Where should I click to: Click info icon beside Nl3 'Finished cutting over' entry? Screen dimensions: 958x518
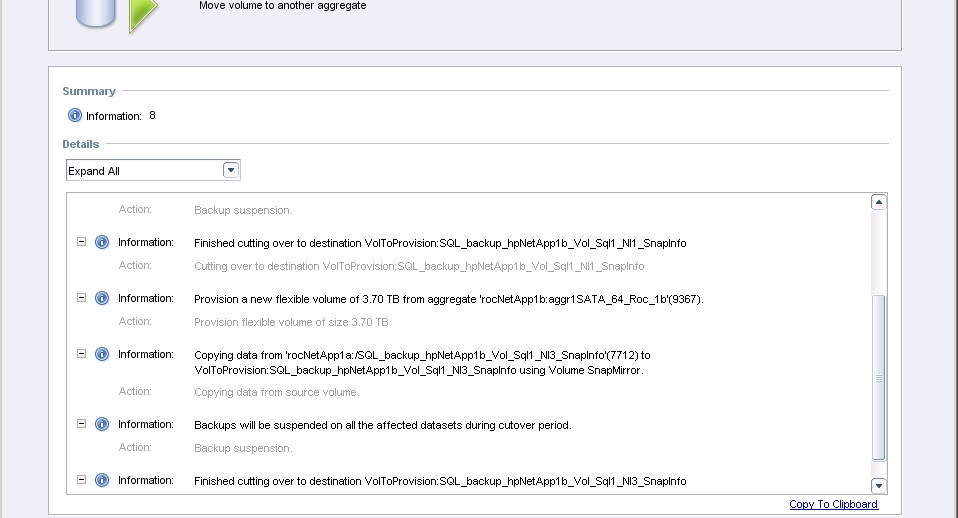[x=102, y=480]
